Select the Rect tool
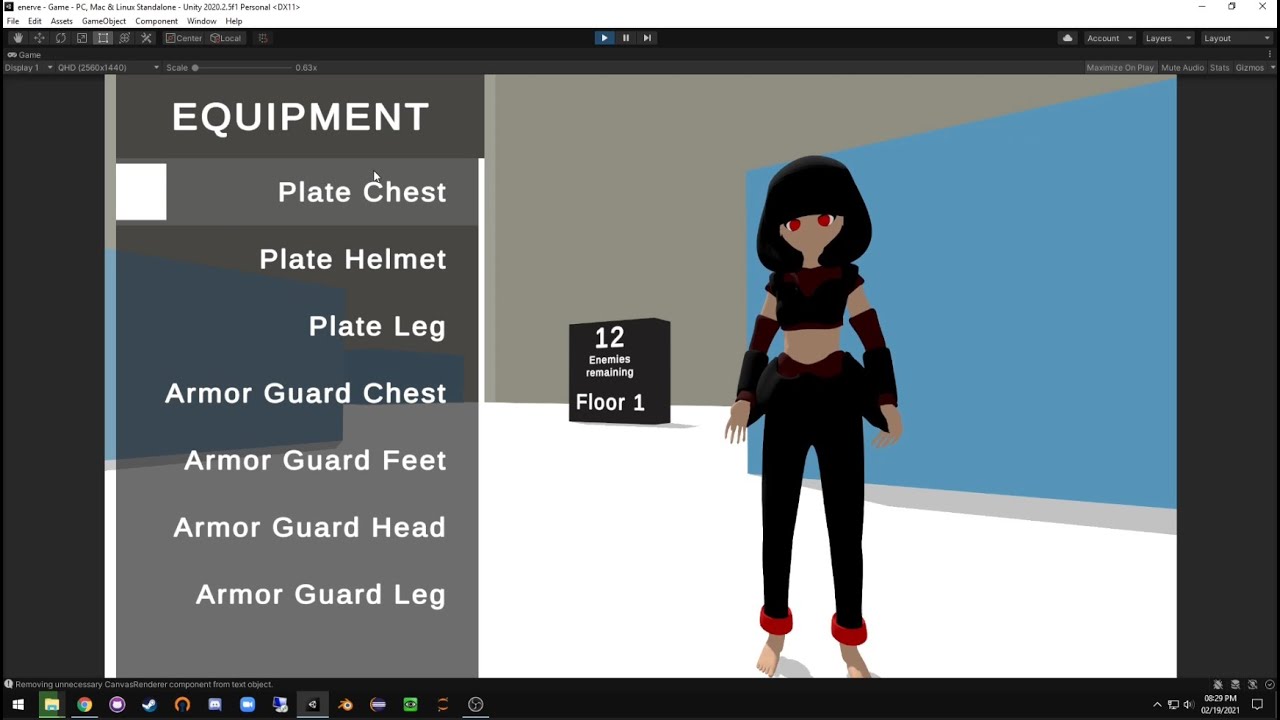Image resolution: width=1280 pixels, height=720 pixels. pyautogui.click(x=103, y=38)
